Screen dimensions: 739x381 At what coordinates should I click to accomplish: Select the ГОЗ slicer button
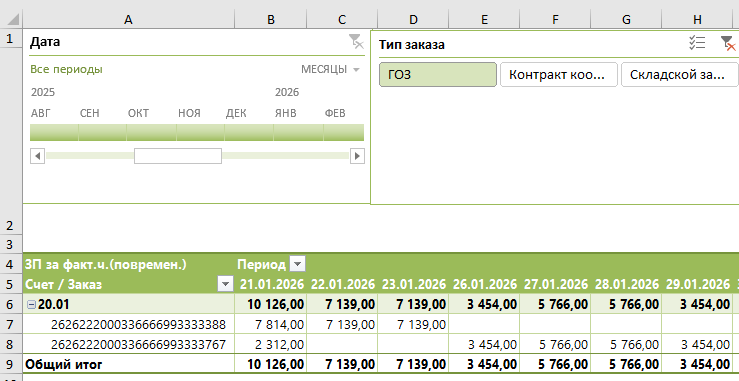[x=438, y=75]
